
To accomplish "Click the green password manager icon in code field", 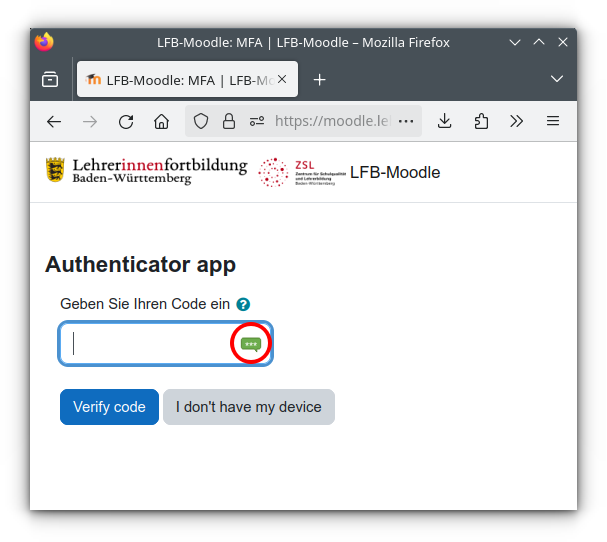I will 251,344.
